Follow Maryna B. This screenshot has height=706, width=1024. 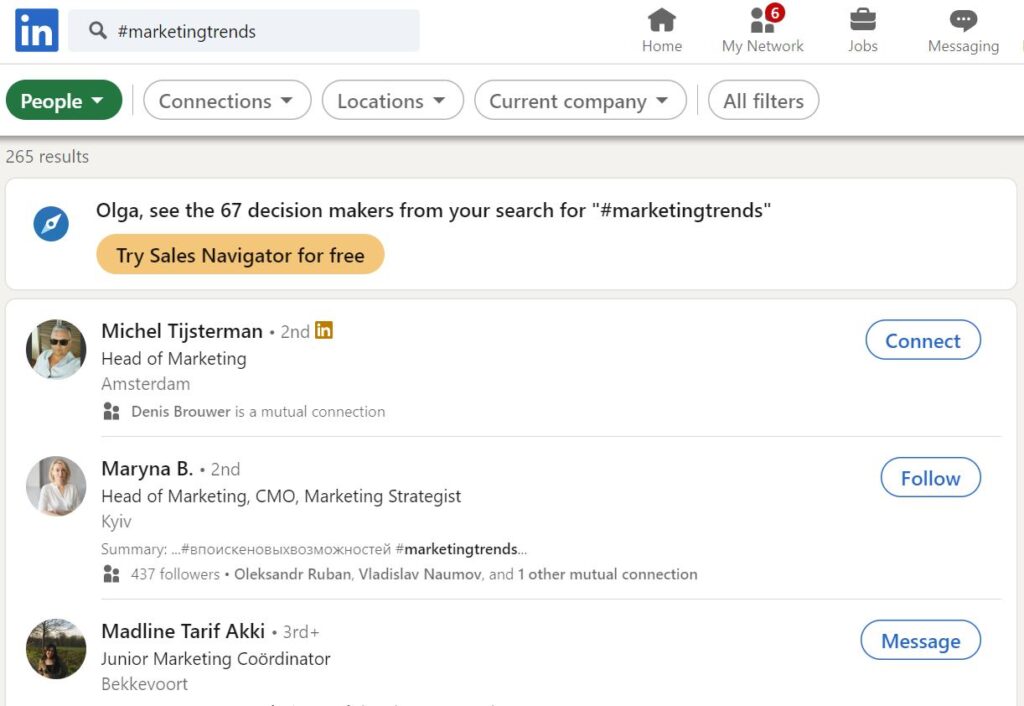click(931, 478)
